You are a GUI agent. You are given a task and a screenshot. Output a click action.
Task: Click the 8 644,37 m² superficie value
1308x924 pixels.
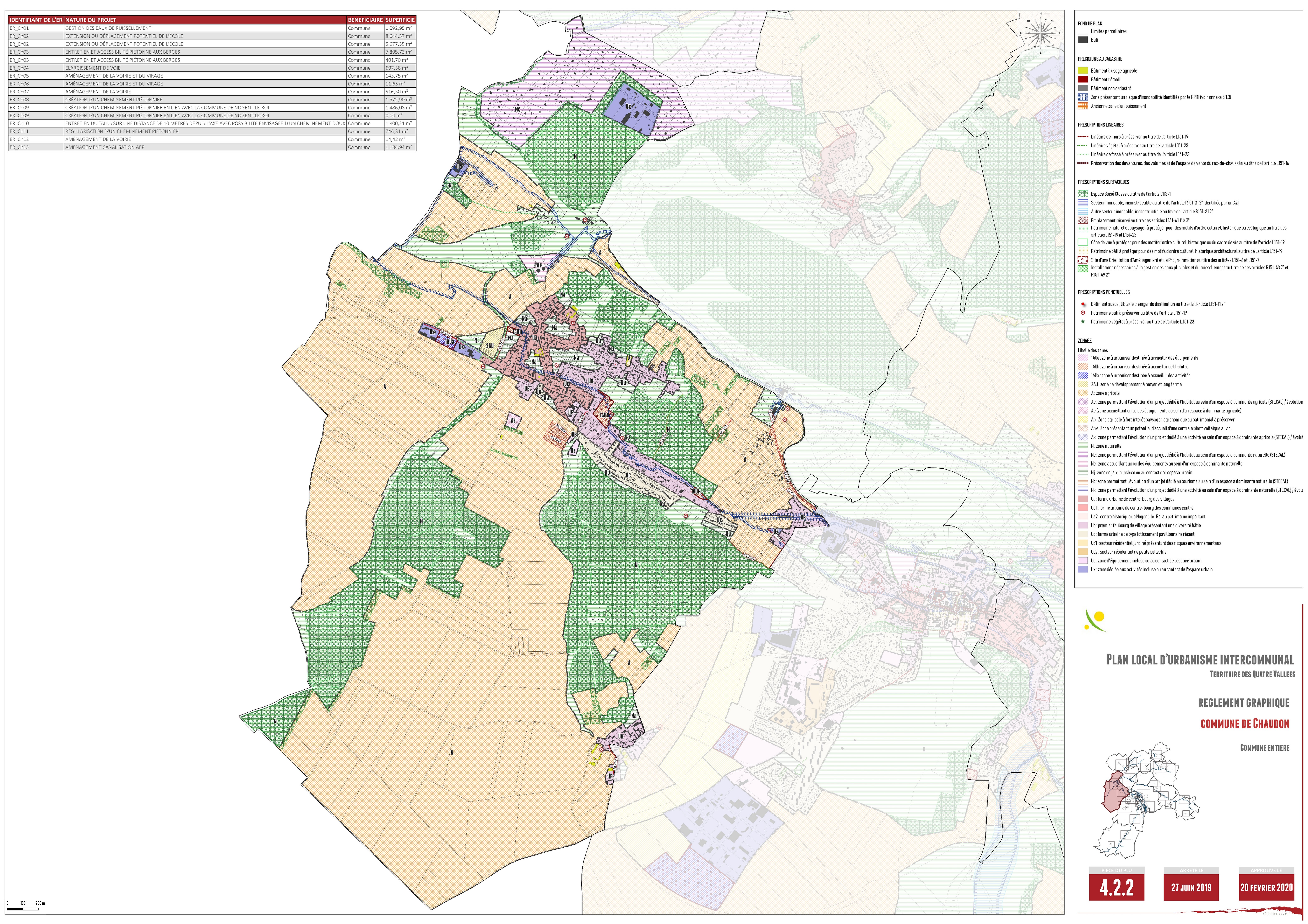[400, 36]
